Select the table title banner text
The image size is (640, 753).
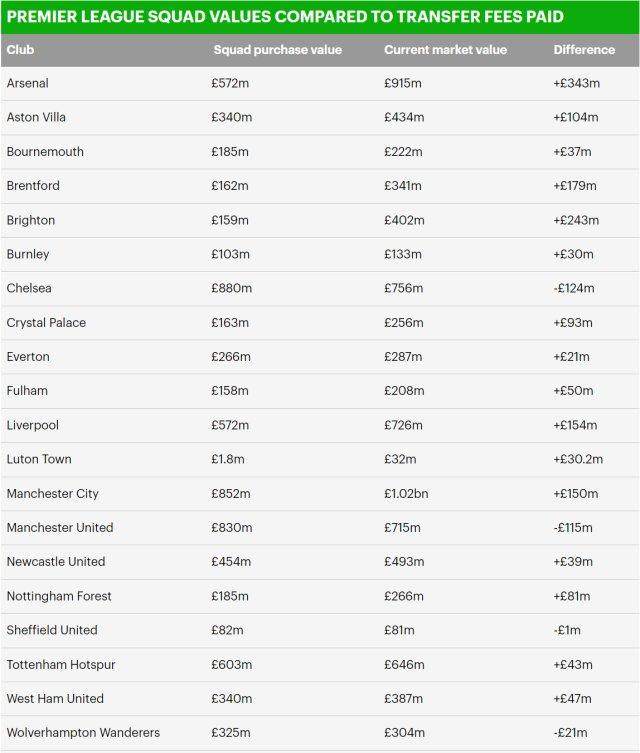pyautogui.click(x=284, y=17)
